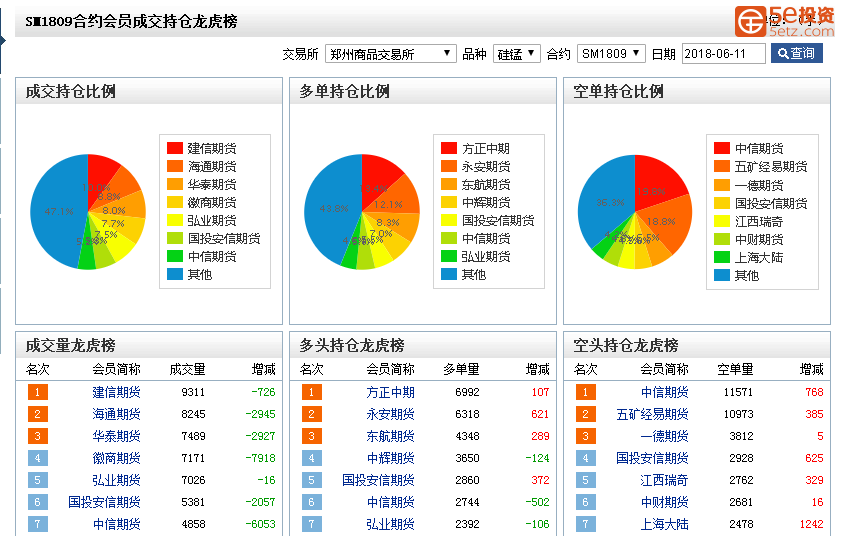The image size is (842, 536).
Task: Open 上海大陆 link in 空头持仓龙虎榜
Action: (x=665, y=524)
